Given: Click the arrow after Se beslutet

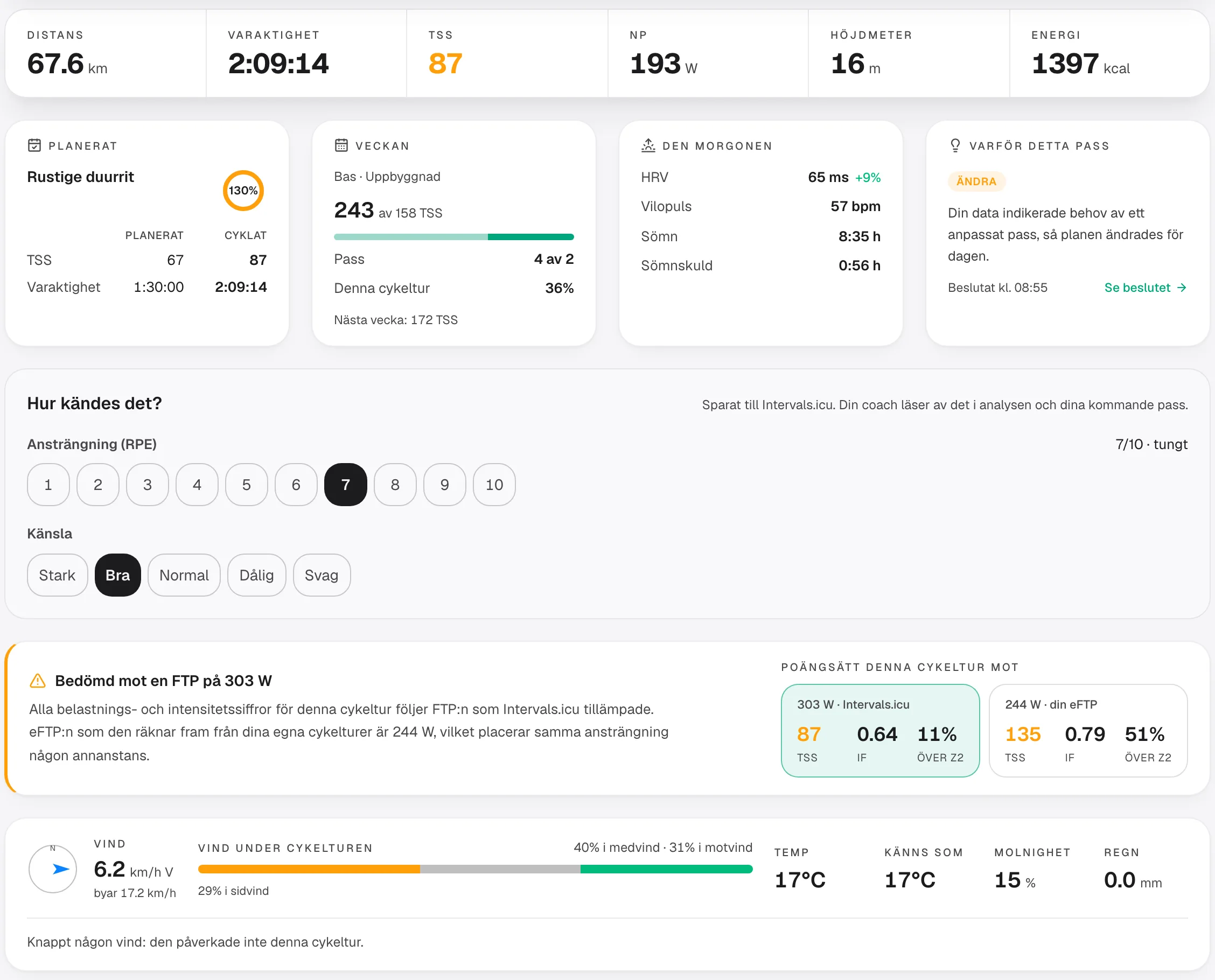Looking at the screenshot, I should [1182, 288].
